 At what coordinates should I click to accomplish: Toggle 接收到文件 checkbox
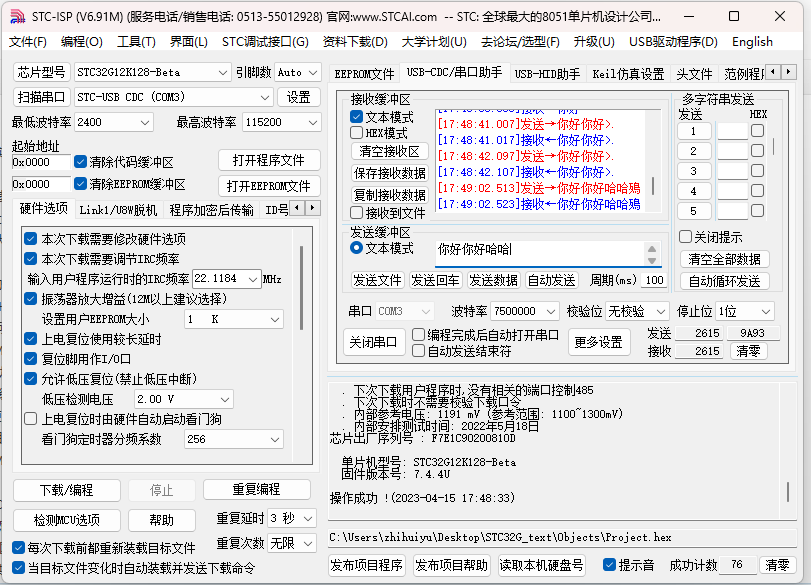click(356, 213)
